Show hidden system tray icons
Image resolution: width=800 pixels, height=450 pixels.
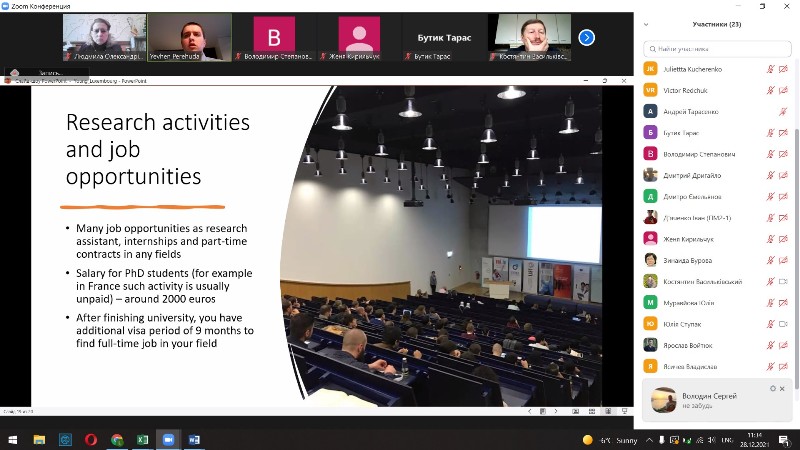[x=649, y=440]
